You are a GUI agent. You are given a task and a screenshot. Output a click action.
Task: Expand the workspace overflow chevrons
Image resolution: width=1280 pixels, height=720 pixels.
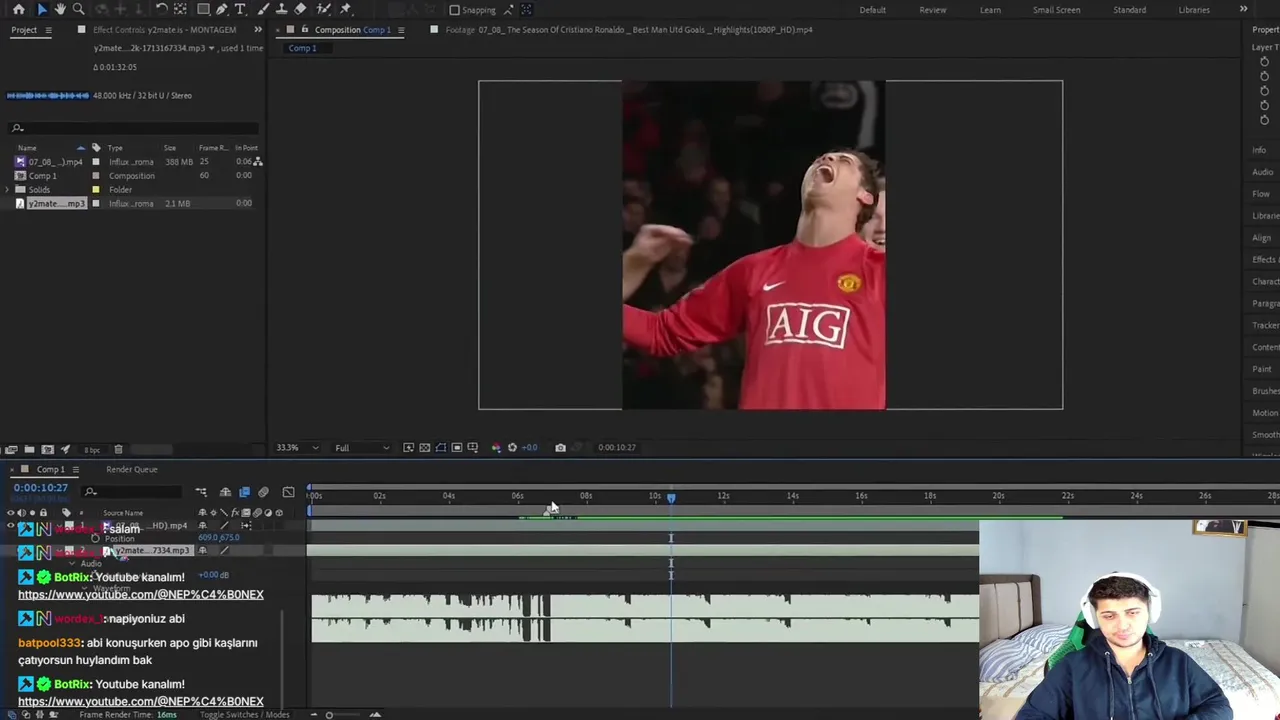pos(1243,10)
